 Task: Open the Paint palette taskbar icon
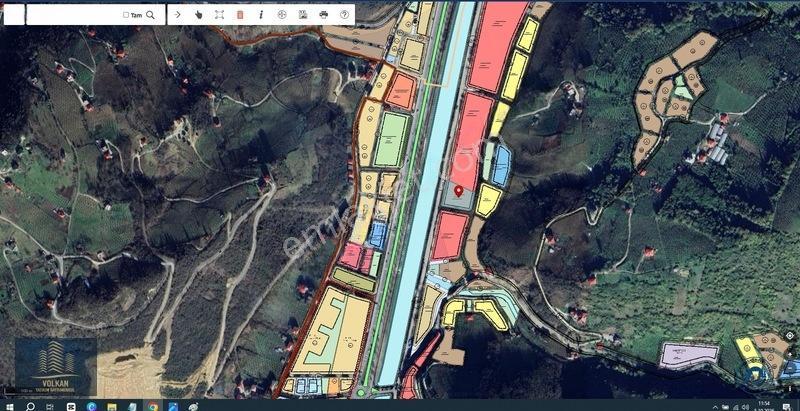point(193,406)
